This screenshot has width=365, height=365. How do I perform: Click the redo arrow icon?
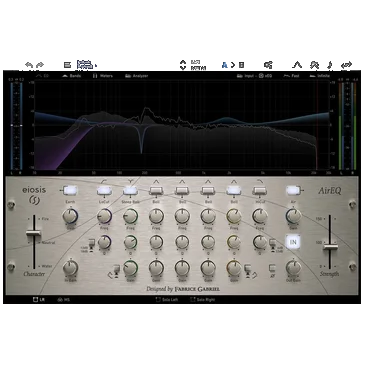click(x=40, y=65)
